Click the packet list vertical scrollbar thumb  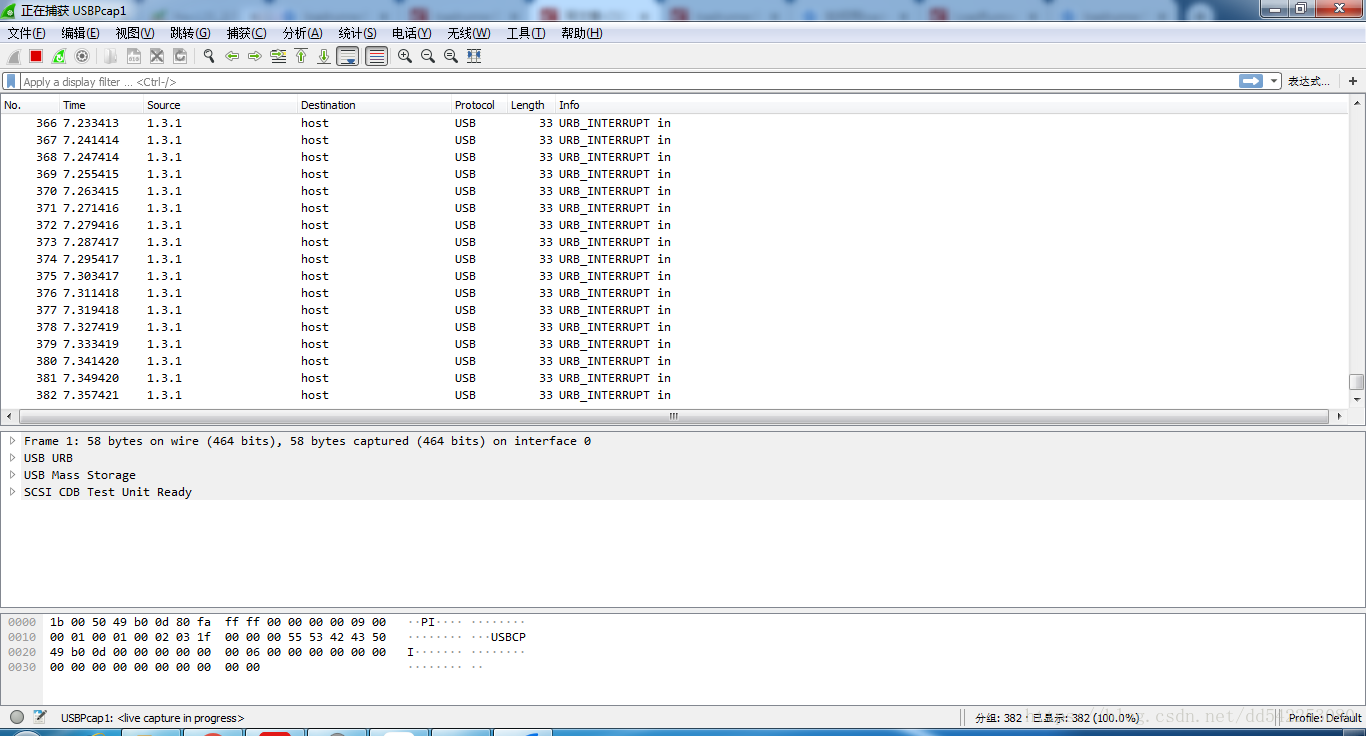(1356, 382)
